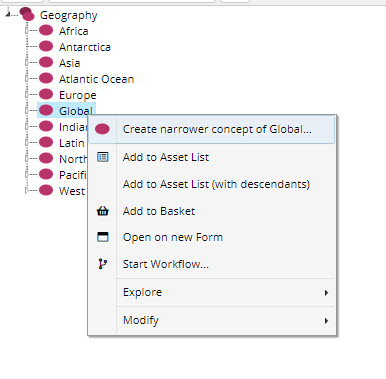Click the basket icon in context menu
Viewport: 386px width, 379px height.
[103, 211]
